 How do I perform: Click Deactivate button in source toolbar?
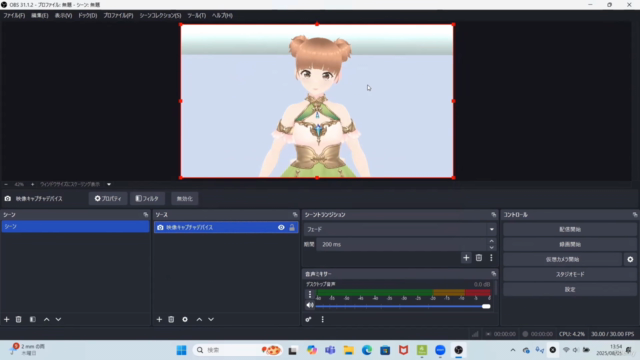184,198
